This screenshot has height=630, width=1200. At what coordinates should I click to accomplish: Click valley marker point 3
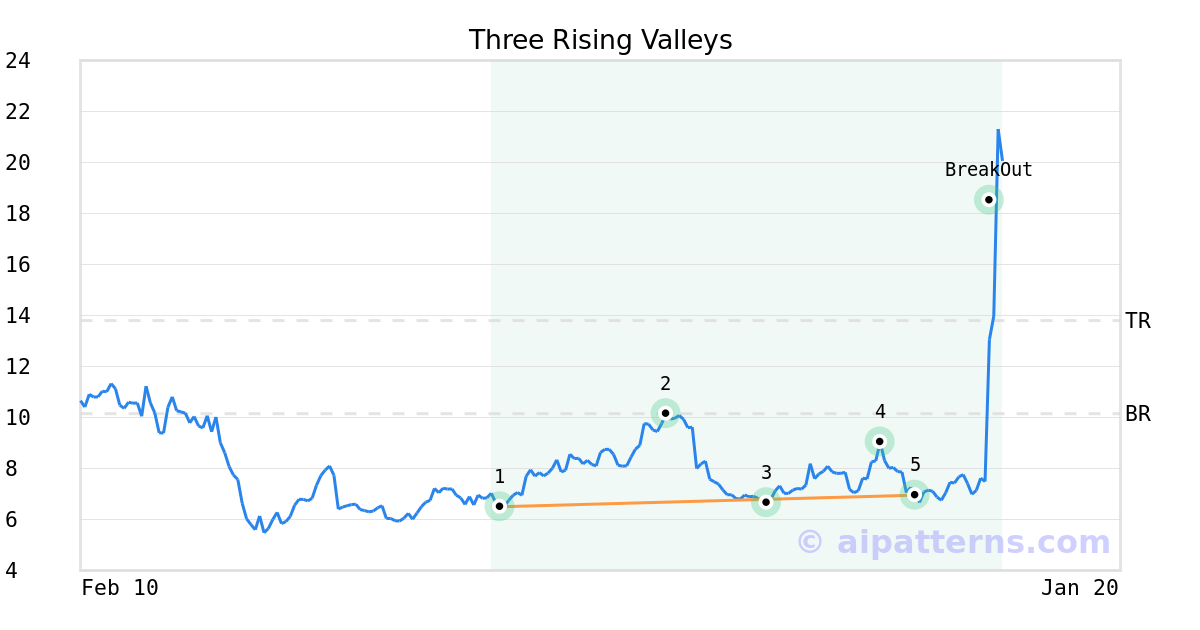click(766, 502)
